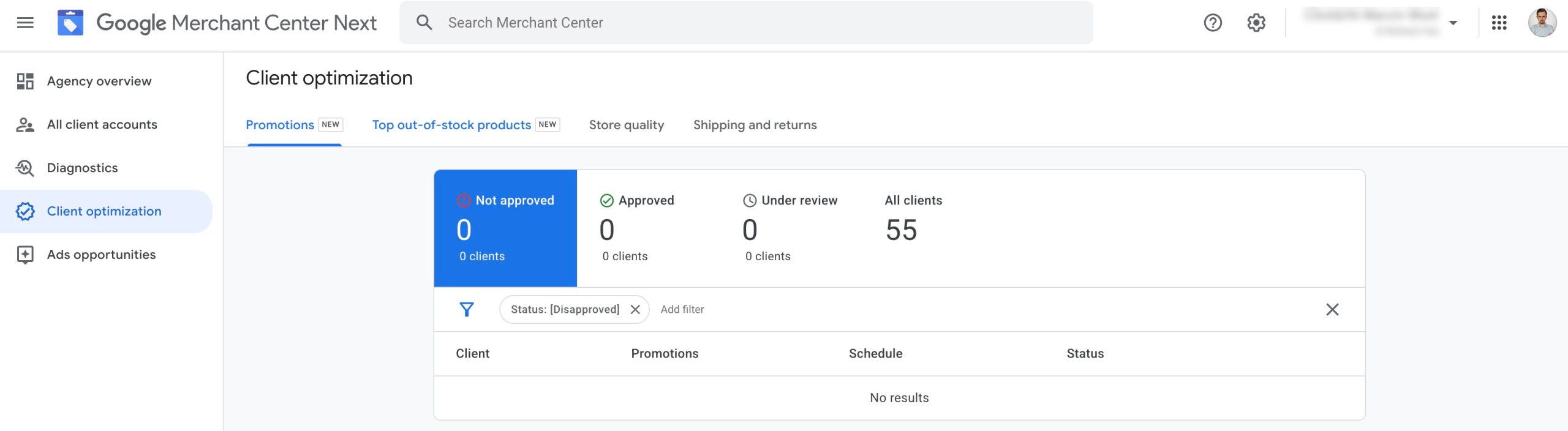Click the Under review clock icon

click(750, 200)
